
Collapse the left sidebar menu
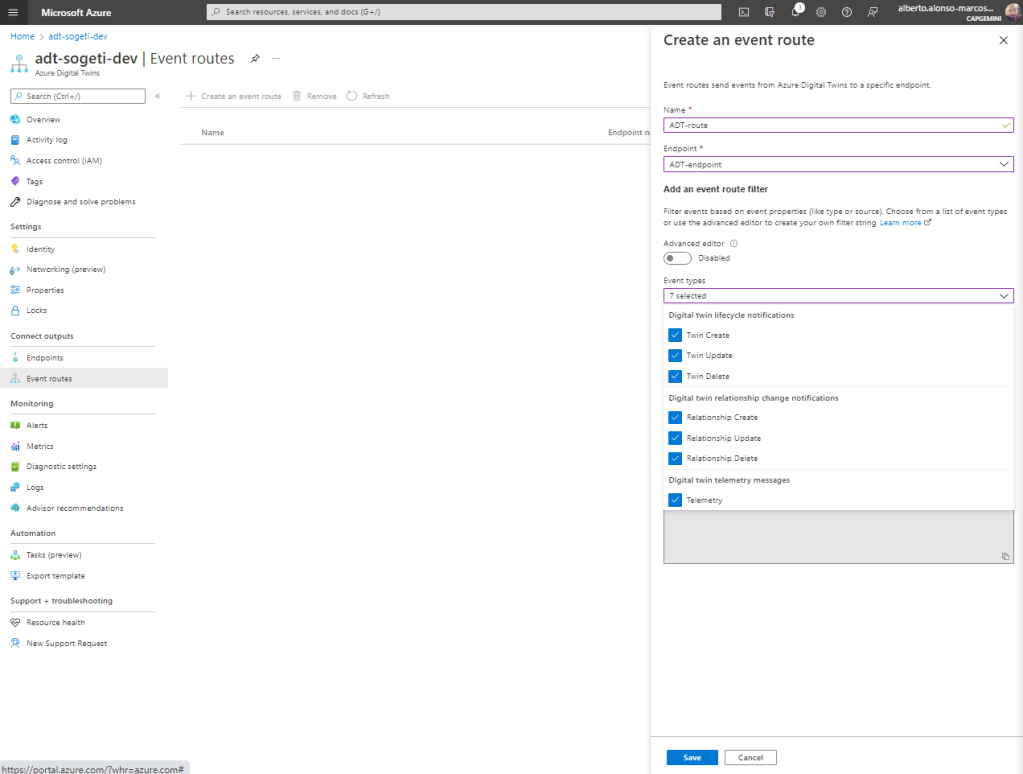157,96
